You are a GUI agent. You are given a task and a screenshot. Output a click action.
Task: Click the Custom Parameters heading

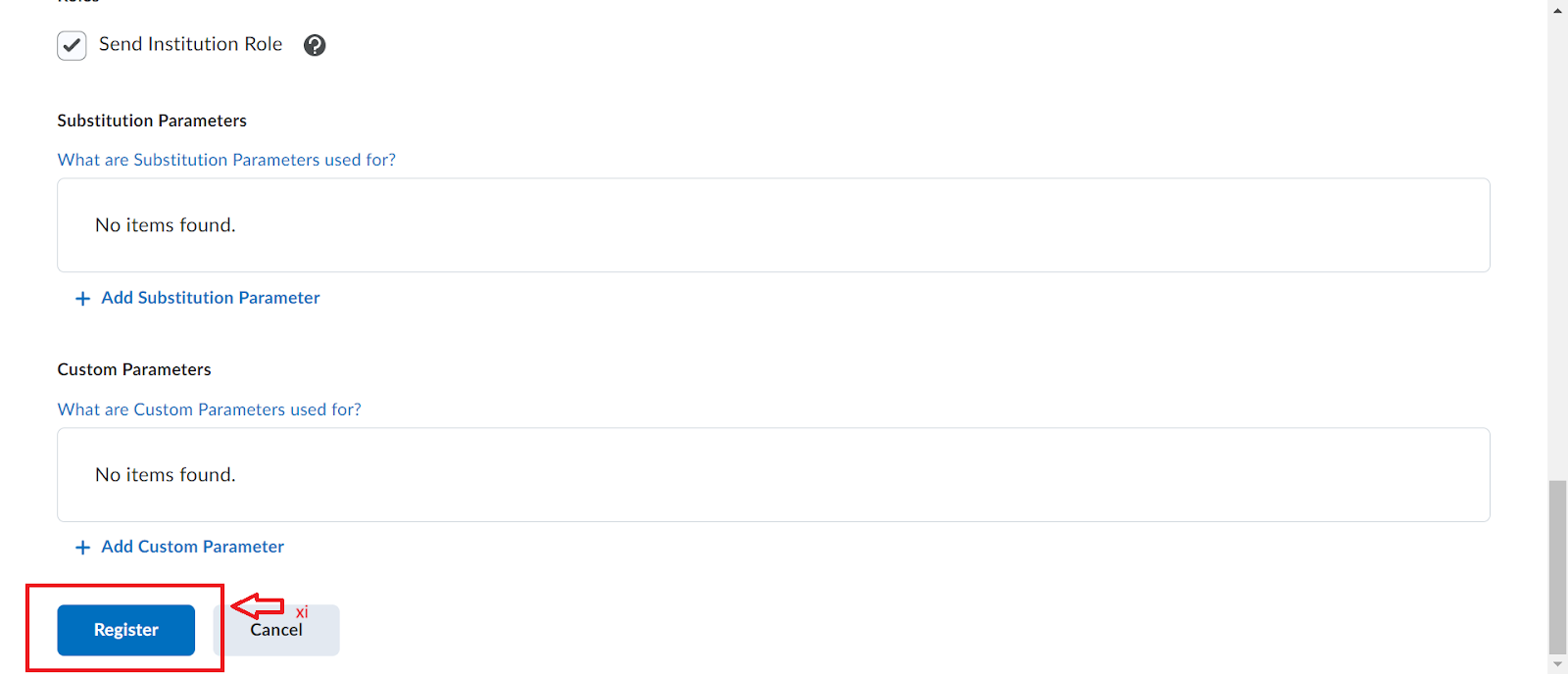pos(134,369)
